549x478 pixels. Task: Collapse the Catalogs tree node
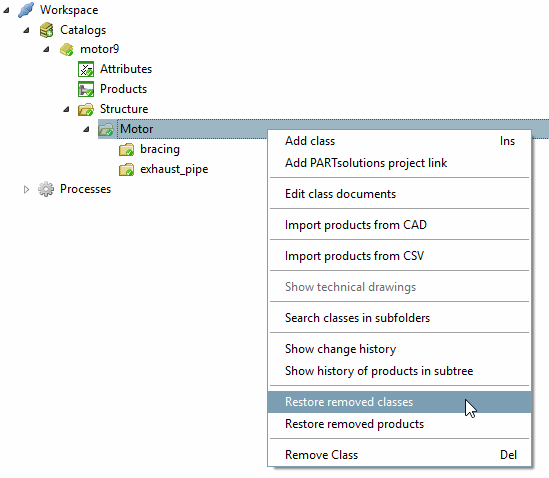(26, 30)
